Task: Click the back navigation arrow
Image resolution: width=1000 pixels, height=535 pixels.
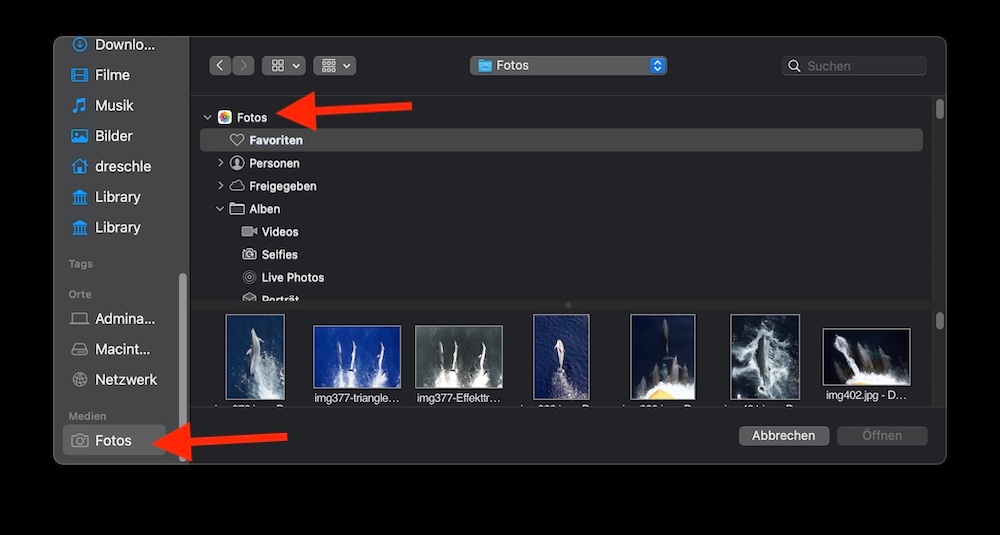Action: point(221,66)
